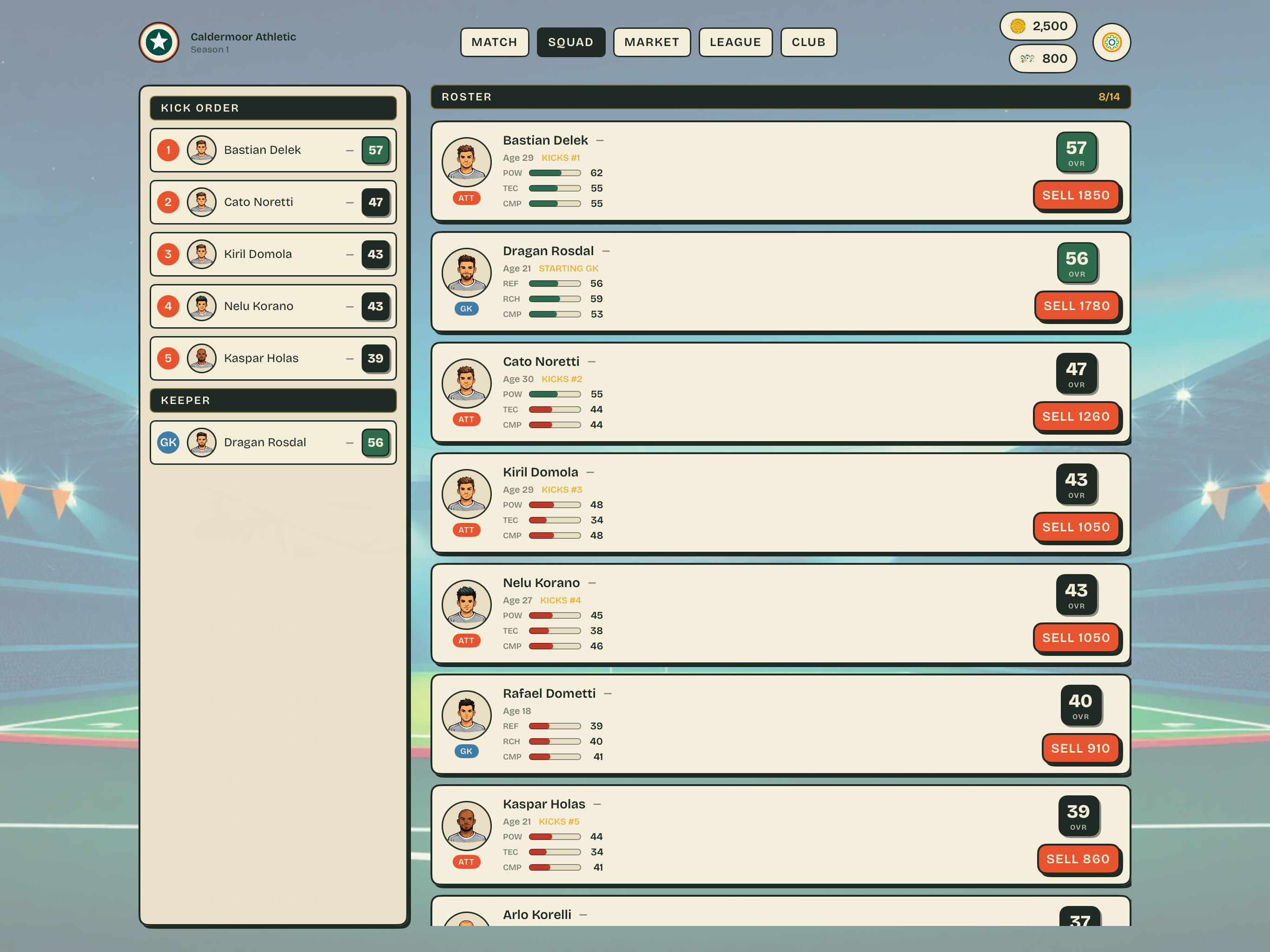Click Kaspar Holas's ATT position badge
The height and width of the screenshot is (952, 1270).
point(466,861)
